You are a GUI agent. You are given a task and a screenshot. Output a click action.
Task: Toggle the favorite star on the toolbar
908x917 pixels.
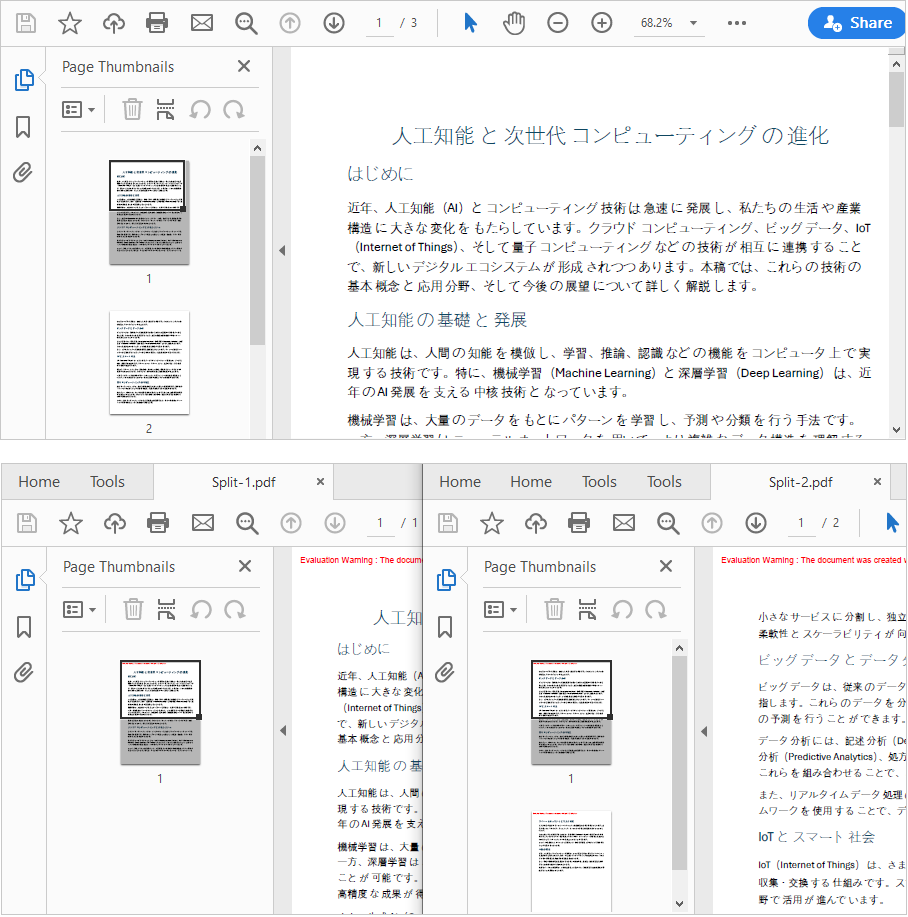[70, 22]
